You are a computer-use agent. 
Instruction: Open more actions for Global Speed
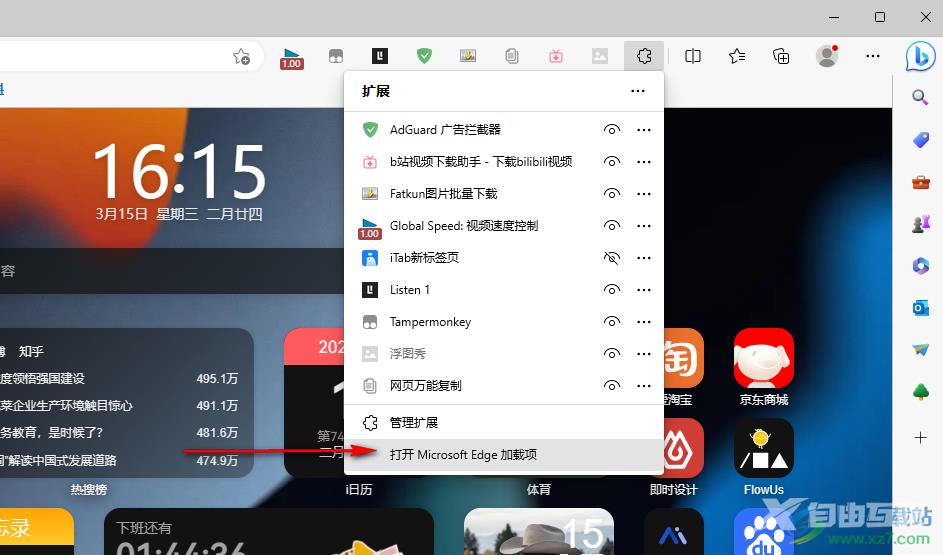coord(644,225)
